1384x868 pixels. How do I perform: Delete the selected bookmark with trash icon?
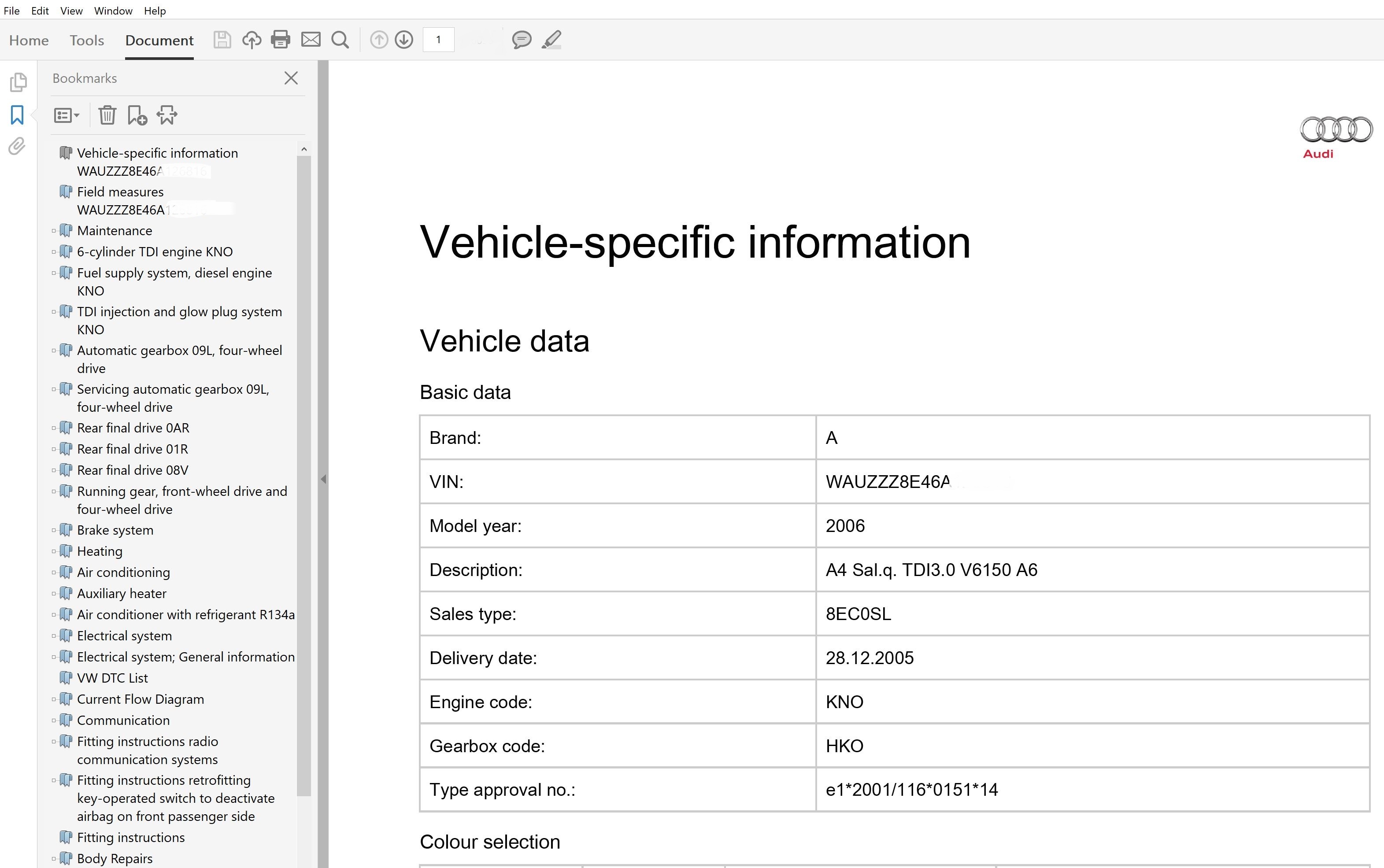pos(107,115)
